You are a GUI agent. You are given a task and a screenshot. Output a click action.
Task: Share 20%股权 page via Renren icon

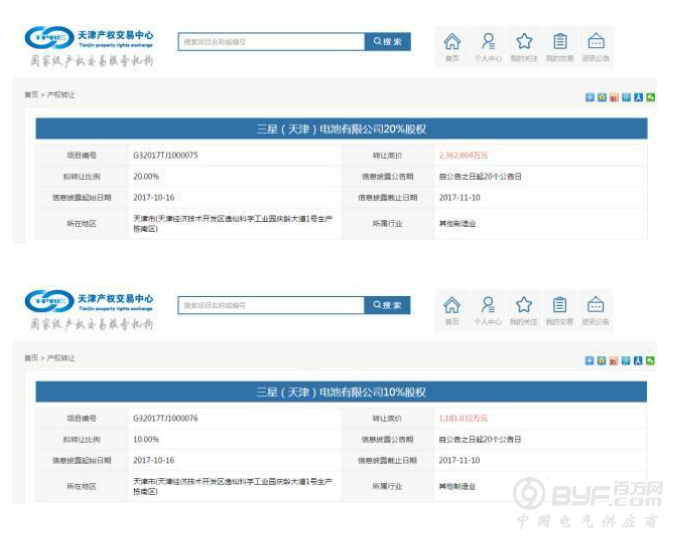tap(639, 97)
